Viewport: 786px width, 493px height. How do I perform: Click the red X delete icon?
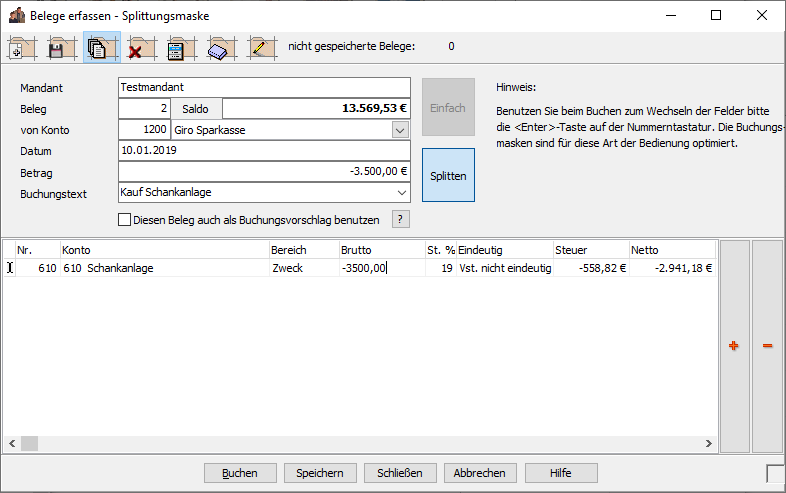tap(141, 48)
